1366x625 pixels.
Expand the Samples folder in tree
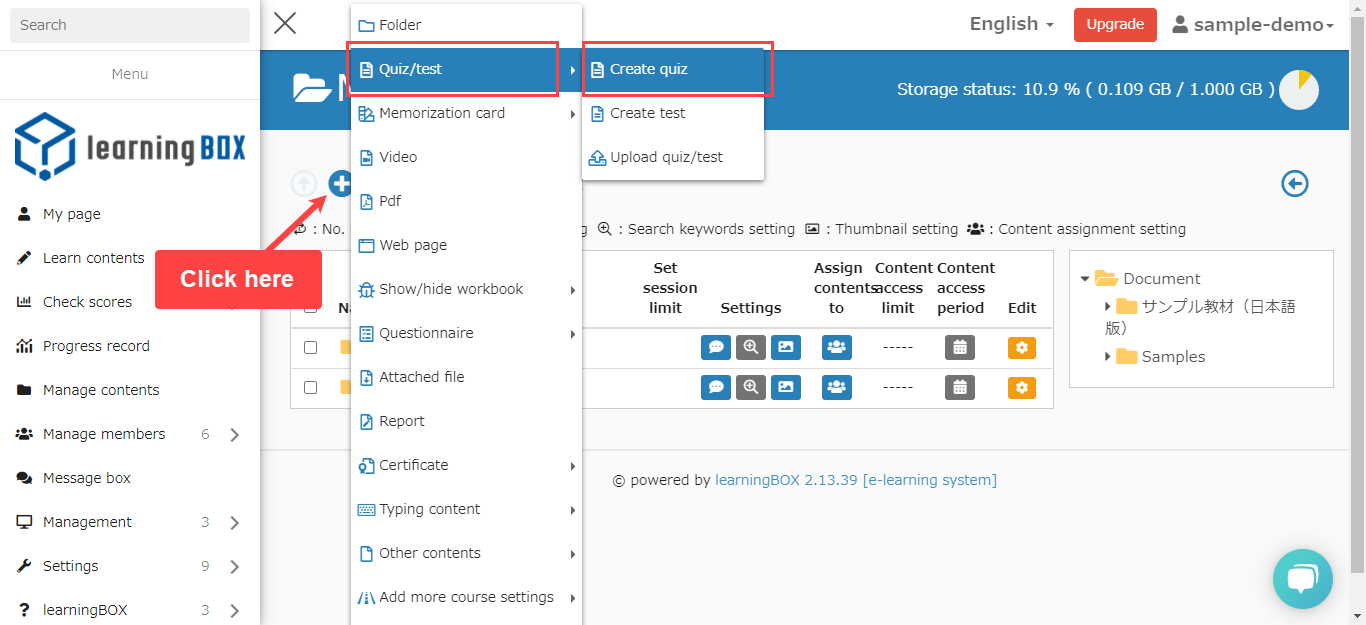pos(1108,357)
